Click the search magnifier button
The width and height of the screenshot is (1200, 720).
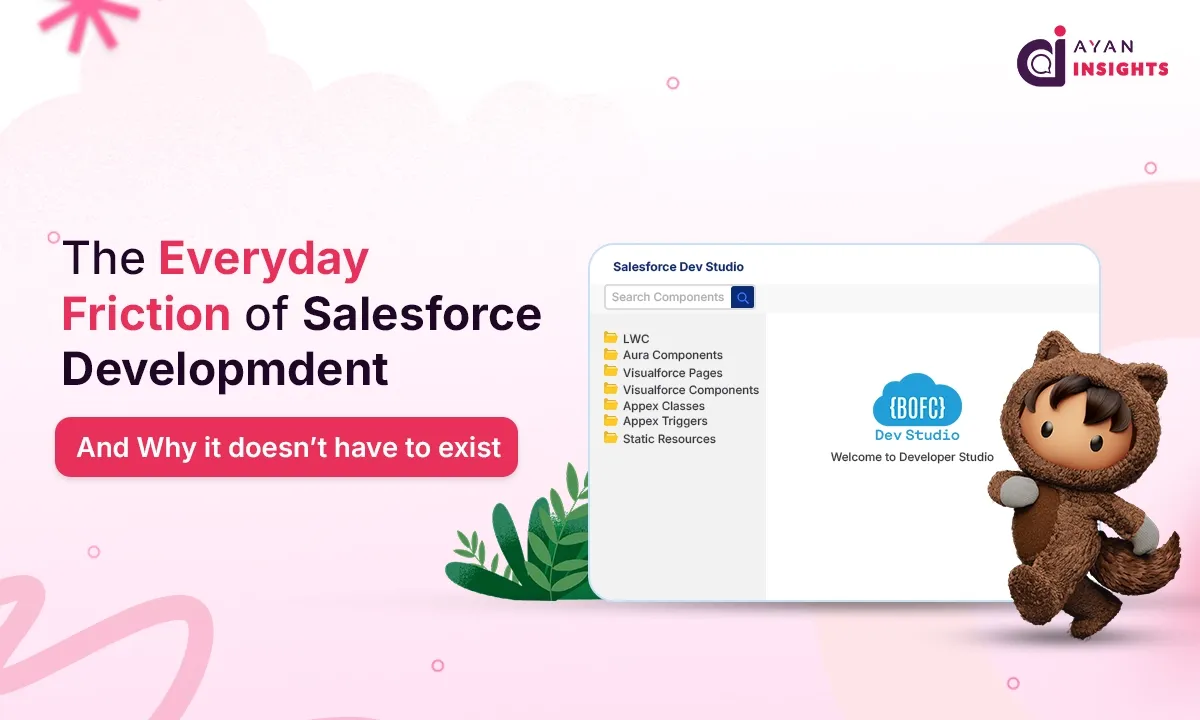742,297
